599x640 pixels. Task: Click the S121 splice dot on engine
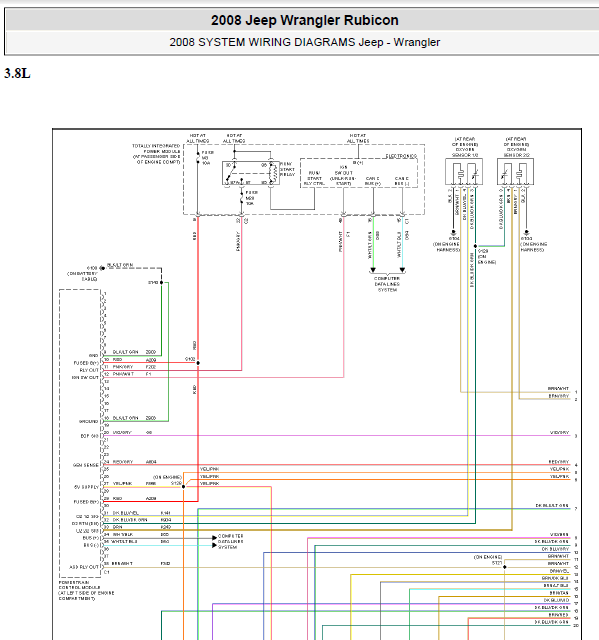click(505, 567)
